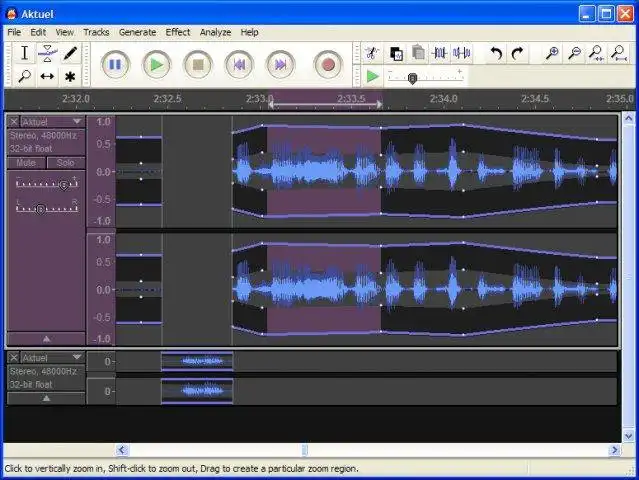The width and height of the screenshot is (639, 480).
Task: Solo the first Aktuel track
Action: 65,163
